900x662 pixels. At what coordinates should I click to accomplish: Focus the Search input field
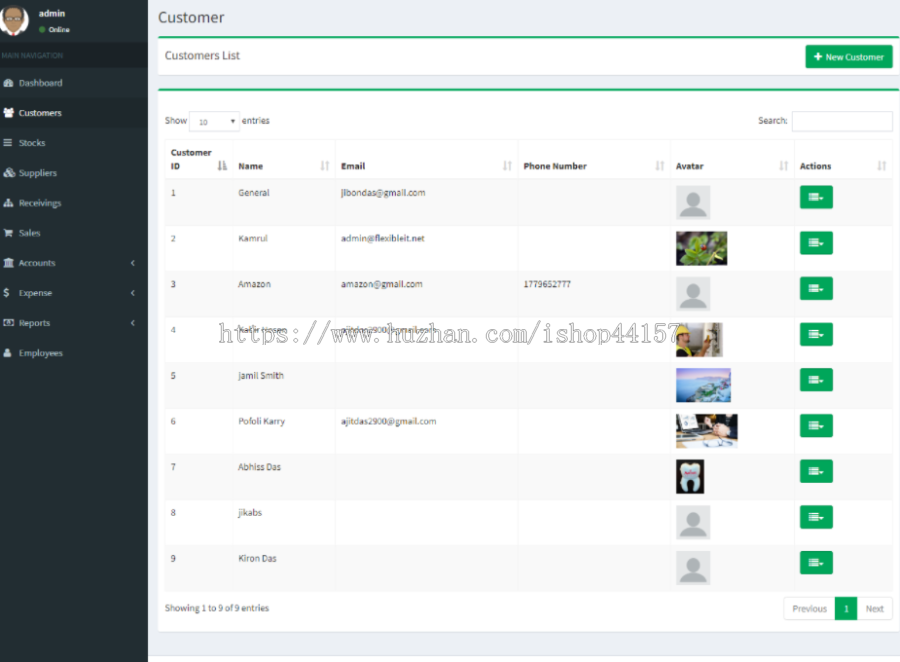pos(842,121)
